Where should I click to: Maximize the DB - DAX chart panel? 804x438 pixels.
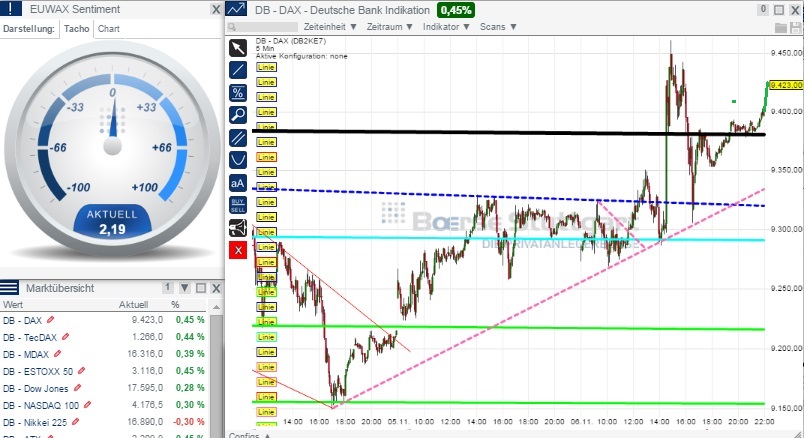(x=779, y=10)
